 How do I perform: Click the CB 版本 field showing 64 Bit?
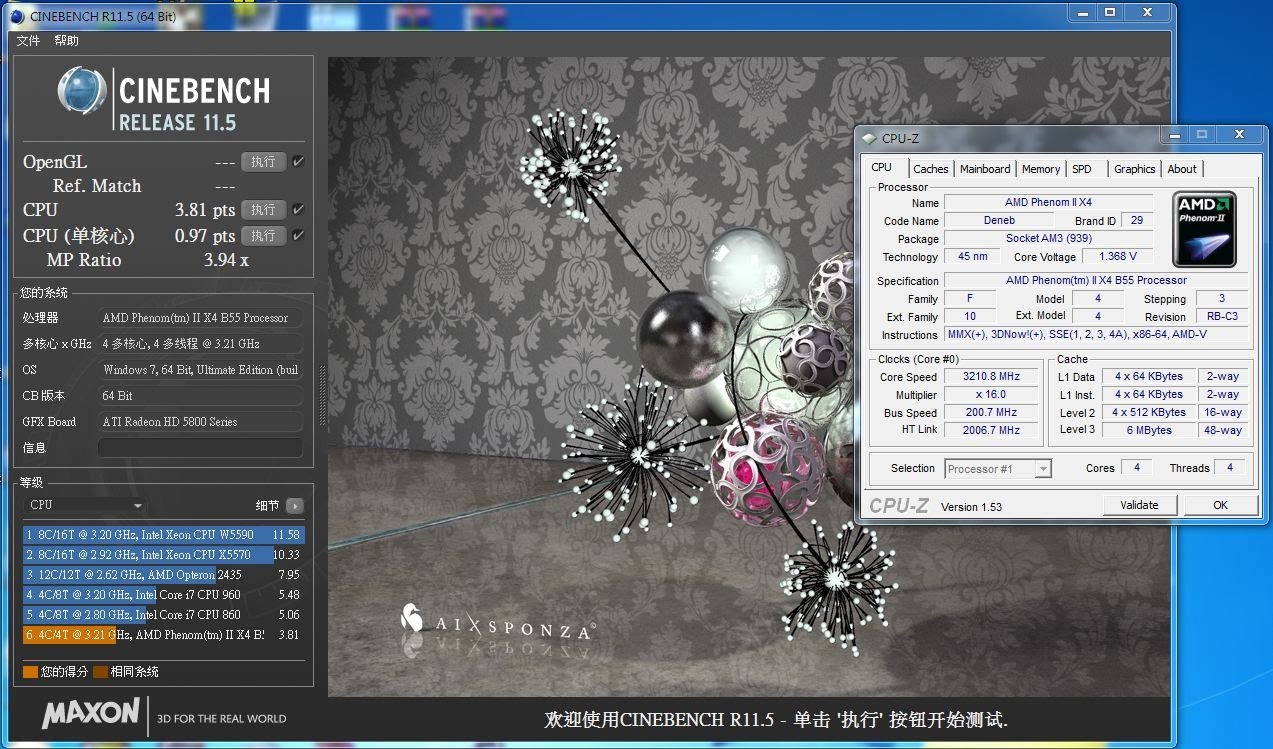pos(200,396)
